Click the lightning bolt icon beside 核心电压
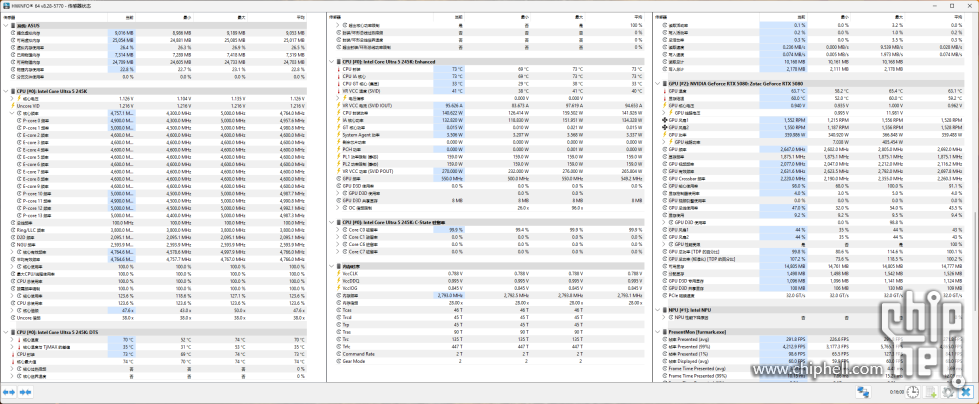The width and height of the screenshot is (979, 404). [17, 99]
